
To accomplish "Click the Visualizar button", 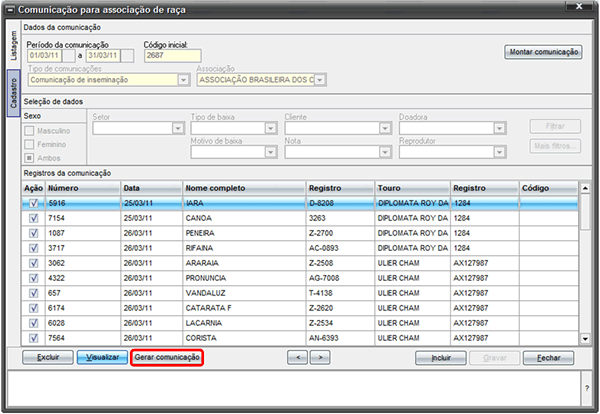I will click(103, 357).
